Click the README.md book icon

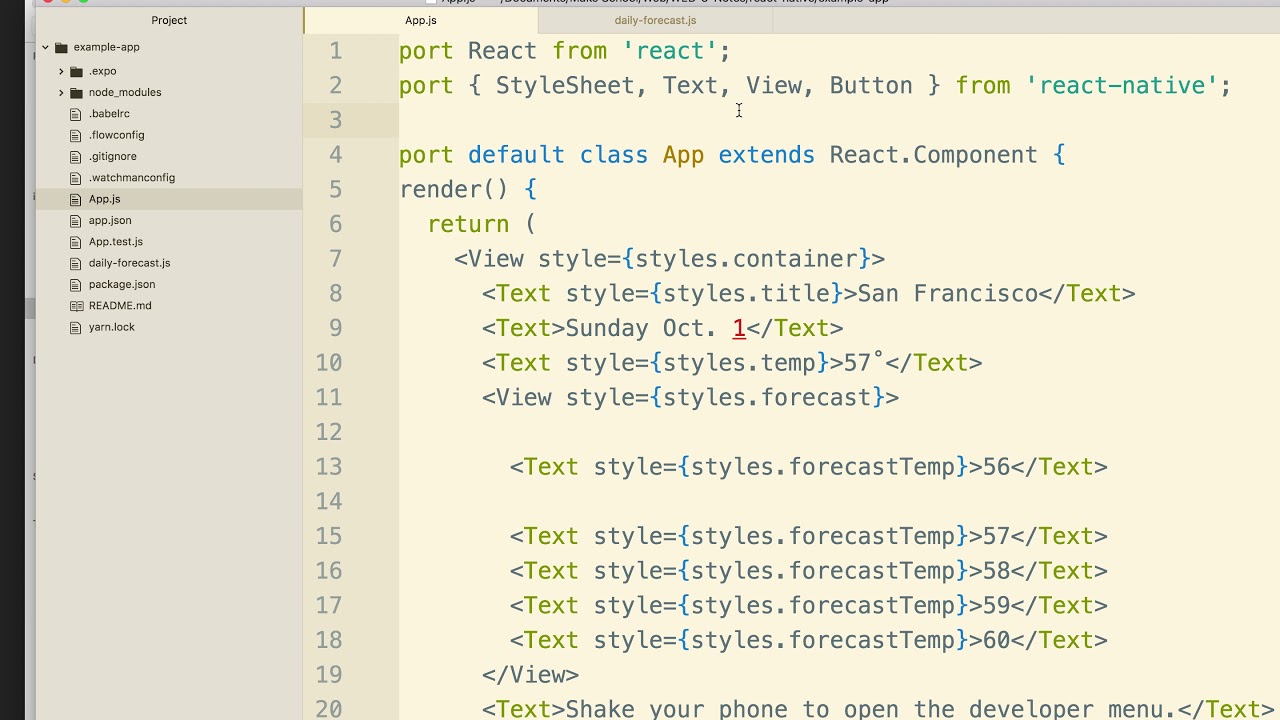(75, 306)
